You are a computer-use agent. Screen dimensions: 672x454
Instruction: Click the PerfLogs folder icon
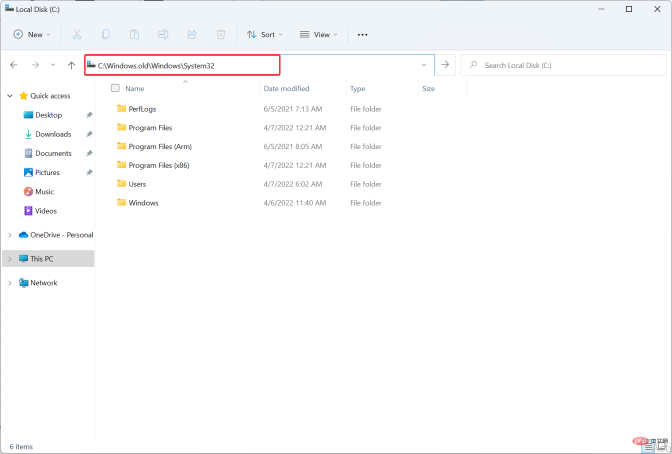(121, 108)
